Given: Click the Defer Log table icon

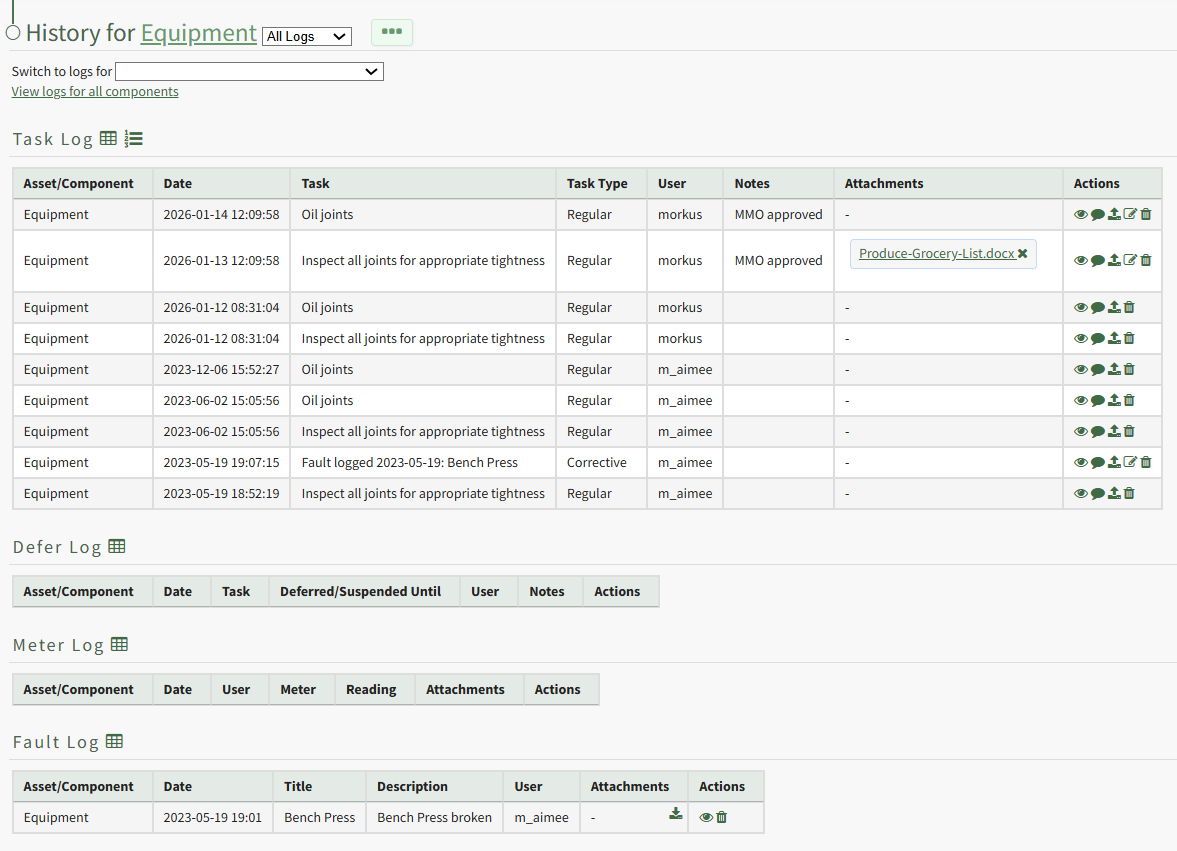Looking at the screenshot, I should point(117,547).
